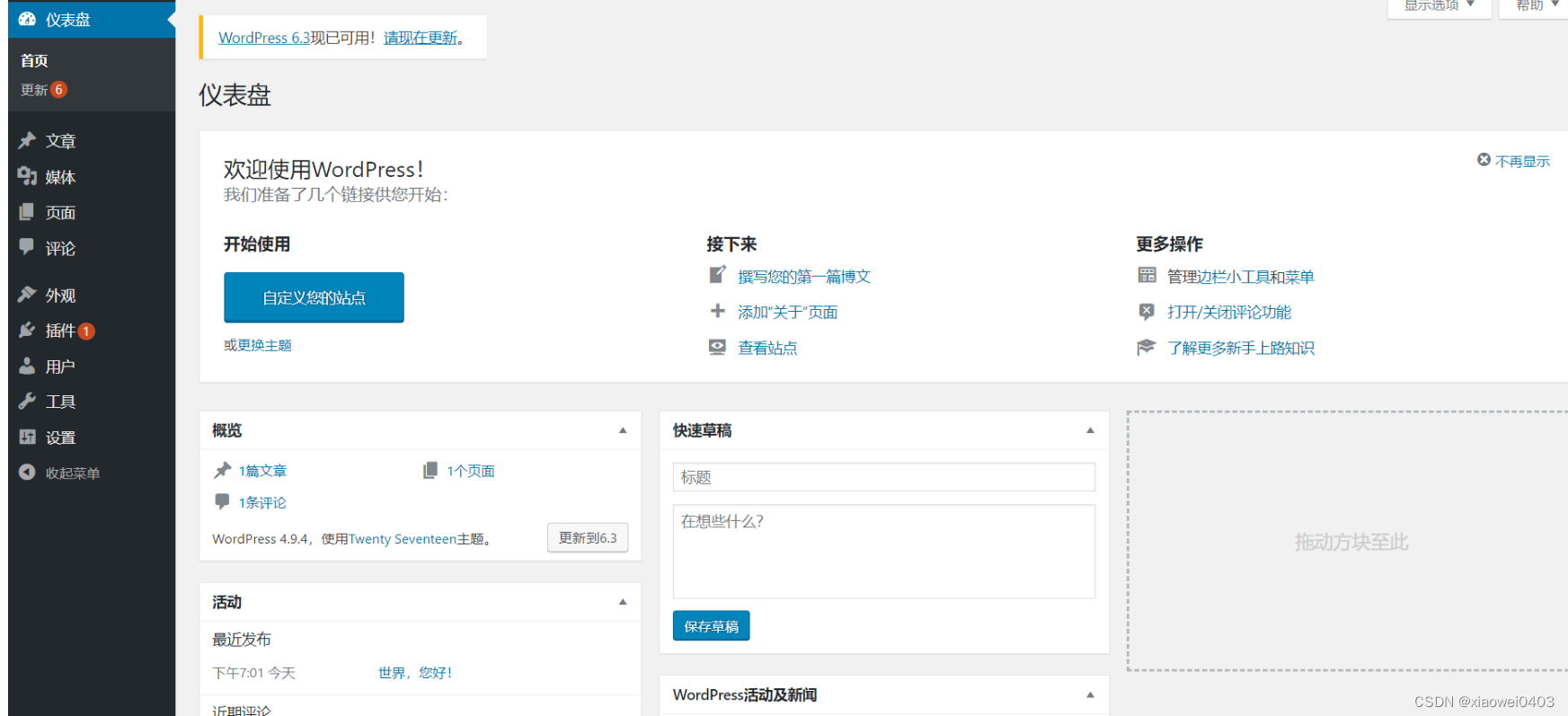The image size is (1568, 716).
Task: Open the 查看站点 link
Action: point(767,348)
